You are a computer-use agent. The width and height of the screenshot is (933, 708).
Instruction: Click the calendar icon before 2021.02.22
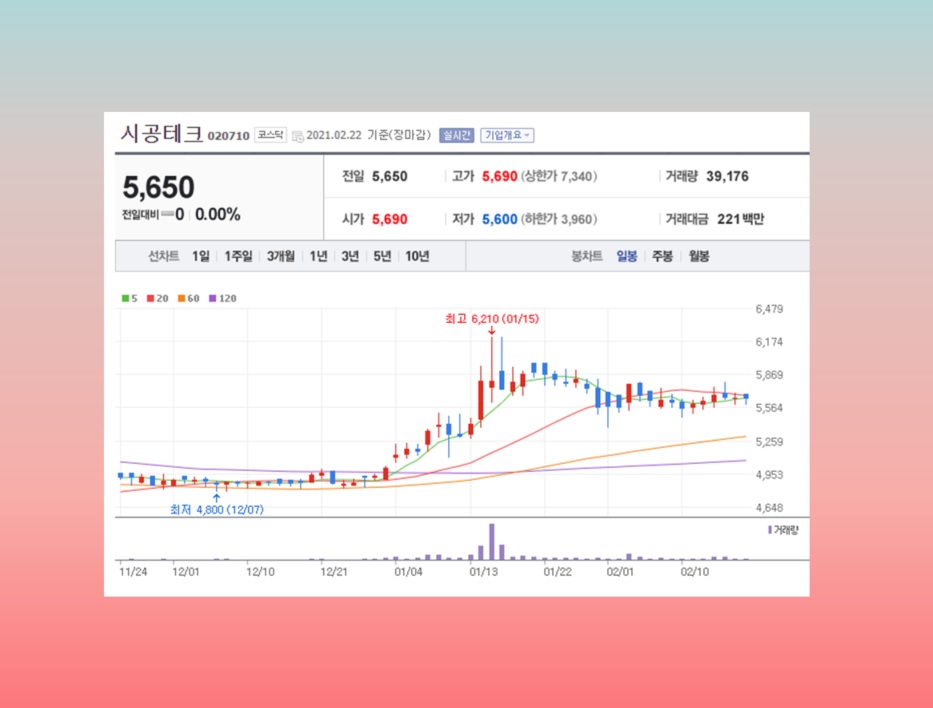point(298,136)
